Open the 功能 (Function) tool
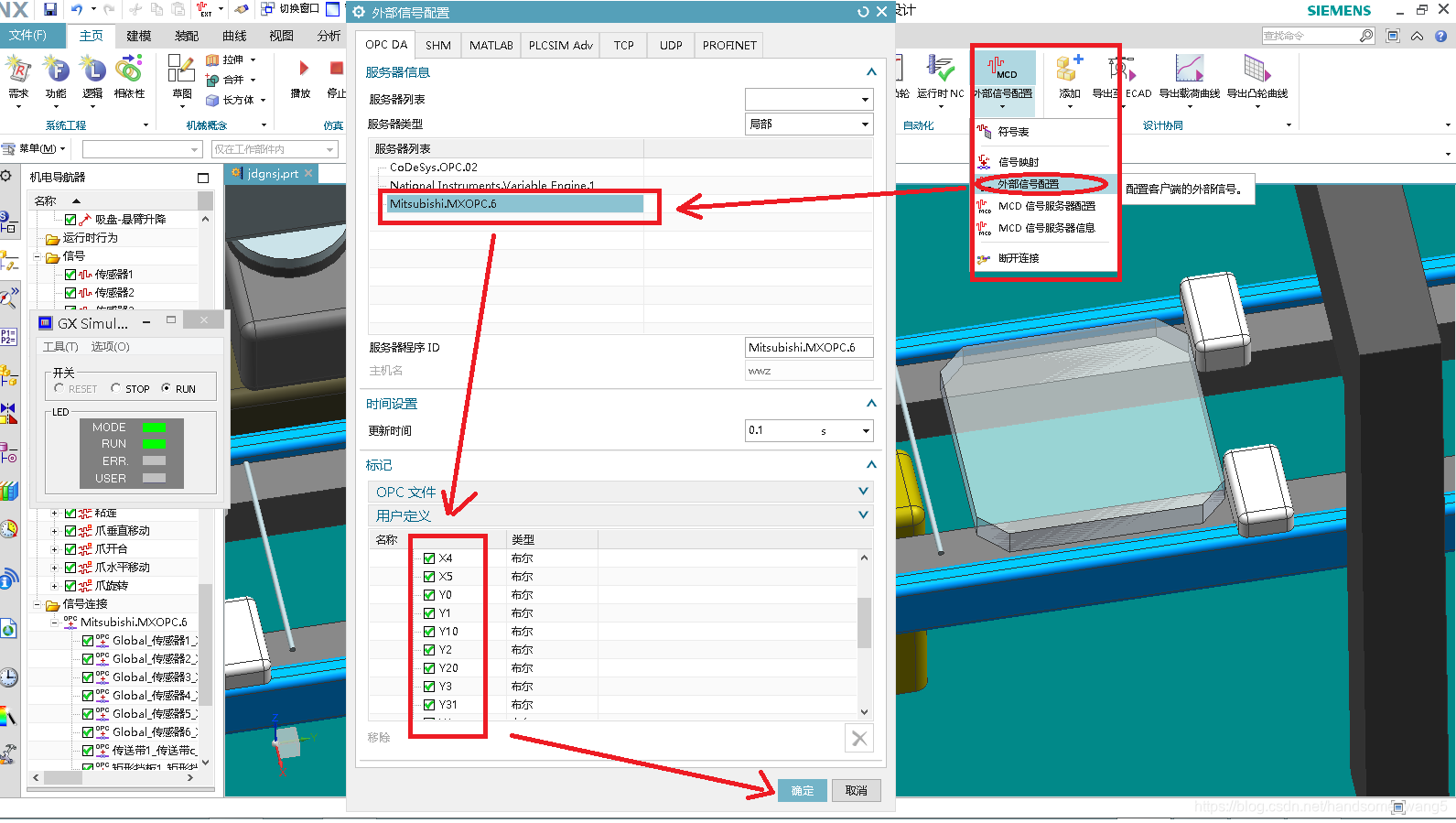The width and height of the screenshot is (1456, 823). (56, 77)
